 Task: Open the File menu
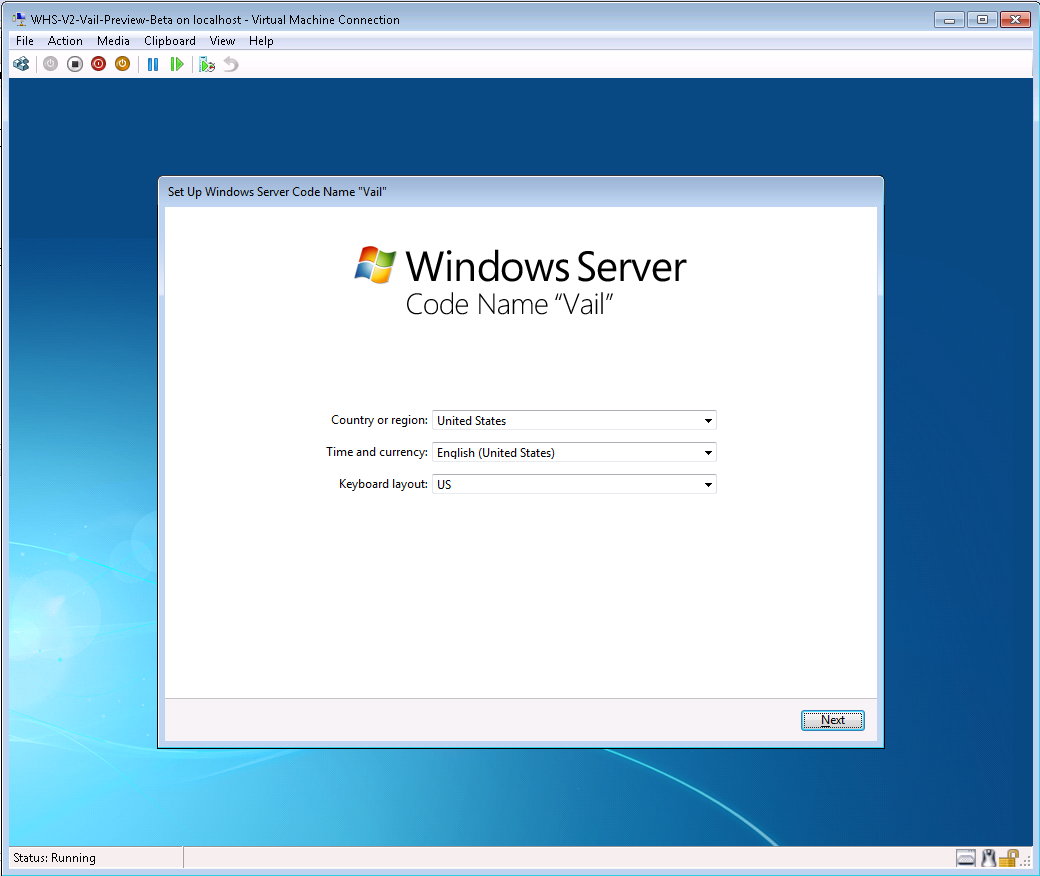coord(25,41)
